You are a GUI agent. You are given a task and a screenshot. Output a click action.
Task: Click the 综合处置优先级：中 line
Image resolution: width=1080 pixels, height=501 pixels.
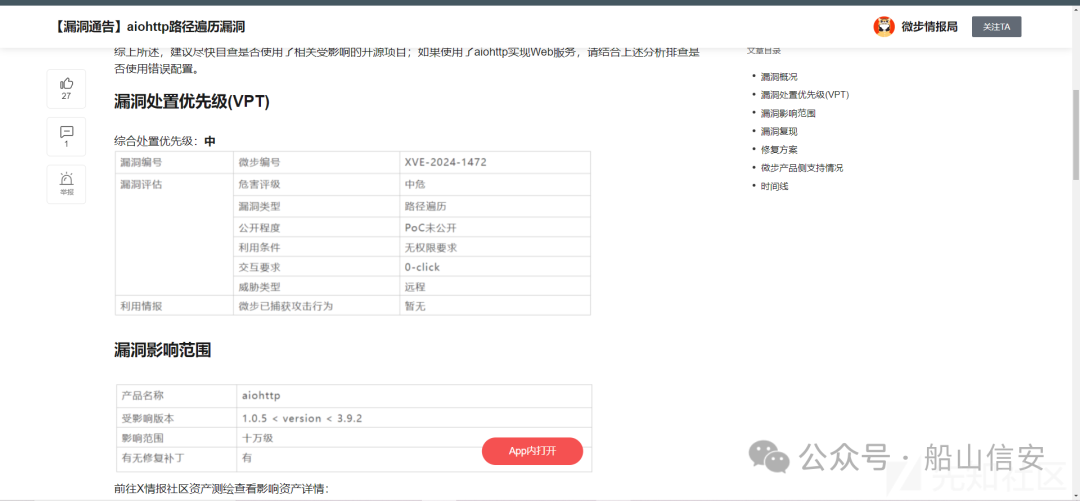(165, 141)
